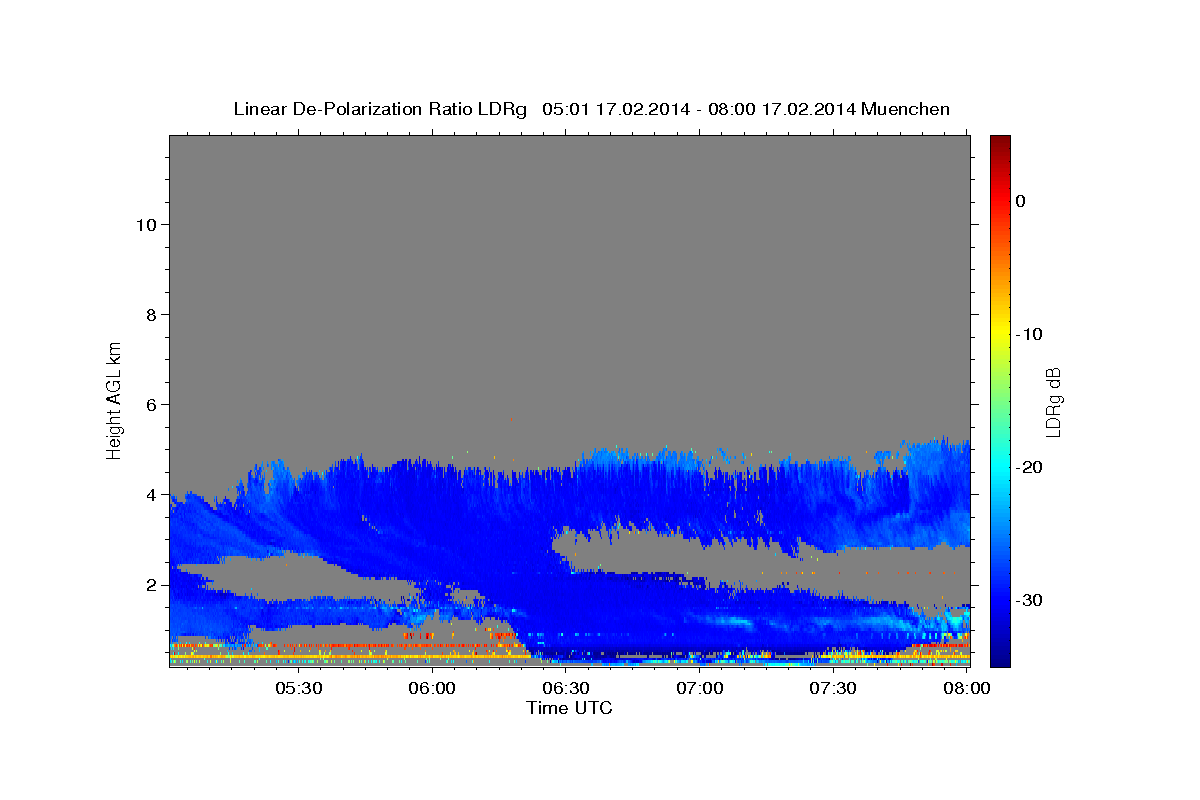Click the '08:00 17.02.2014' end time in title
The image size is (1200, 800).
(781, 109)
